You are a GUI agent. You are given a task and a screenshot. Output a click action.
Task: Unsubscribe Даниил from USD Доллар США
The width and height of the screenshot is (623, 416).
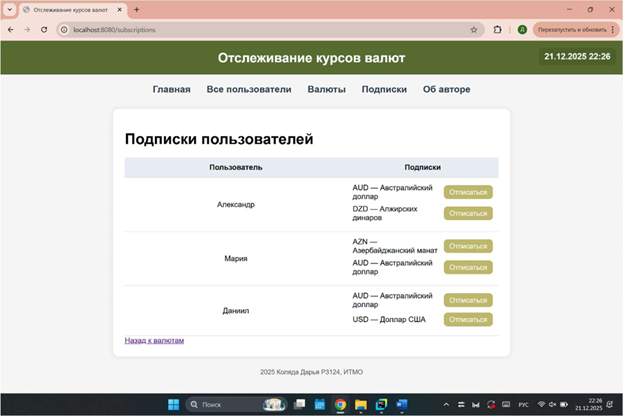point(468,320)
